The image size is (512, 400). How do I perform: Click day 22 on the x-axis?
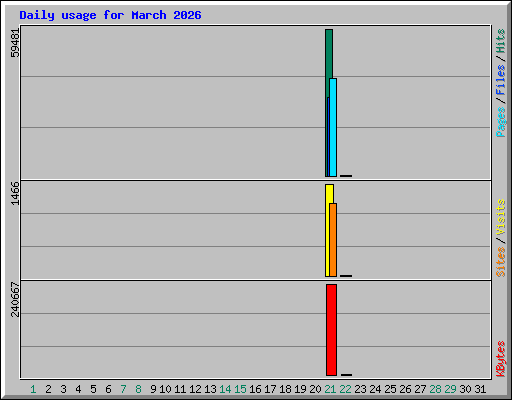coord(345,389)
